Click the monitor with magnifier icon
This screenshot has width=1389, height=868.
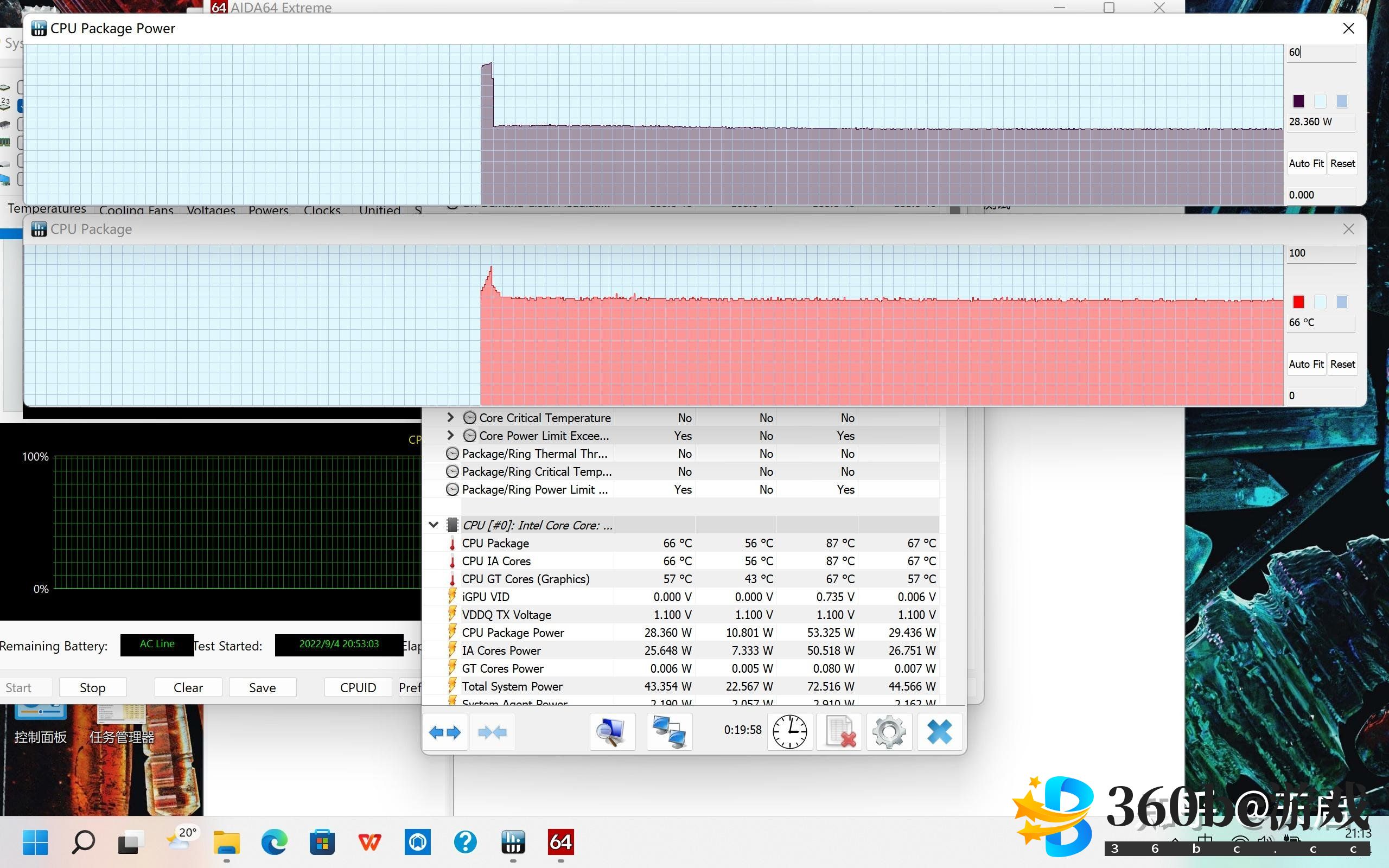coord(612,732)
